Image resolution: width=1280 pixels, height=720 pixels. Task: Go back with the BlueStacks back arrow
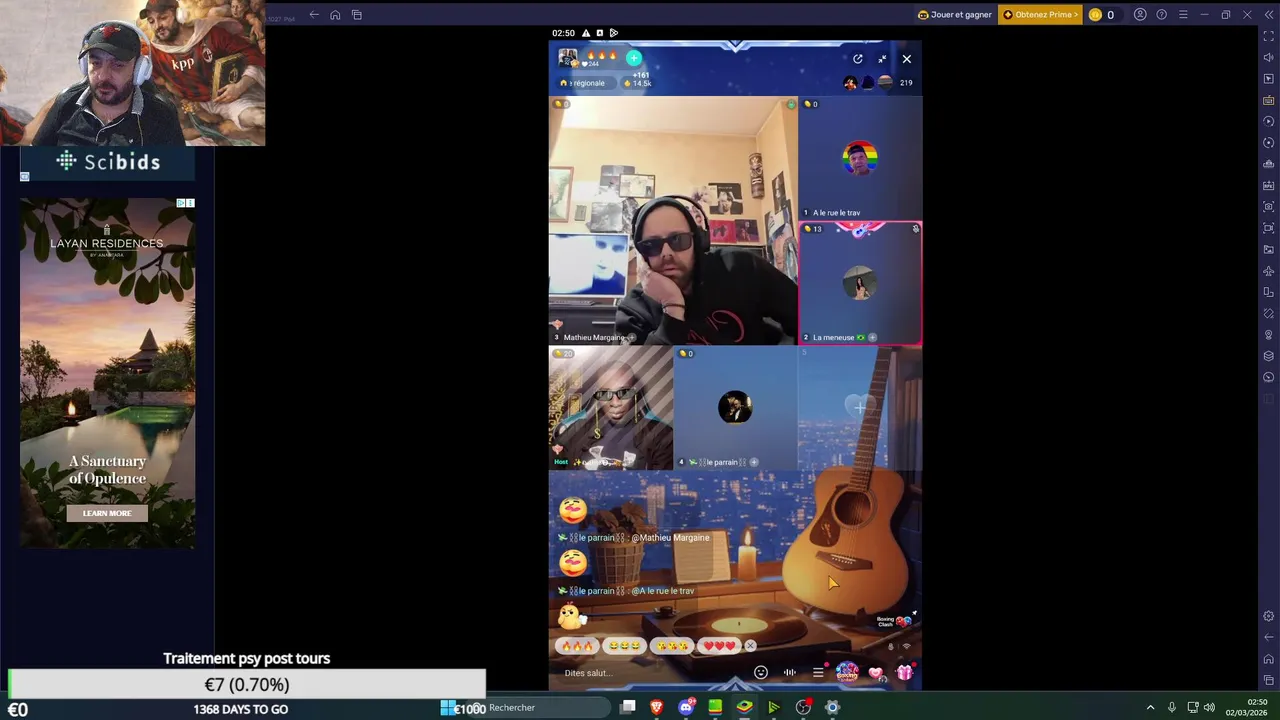[314, 15]
